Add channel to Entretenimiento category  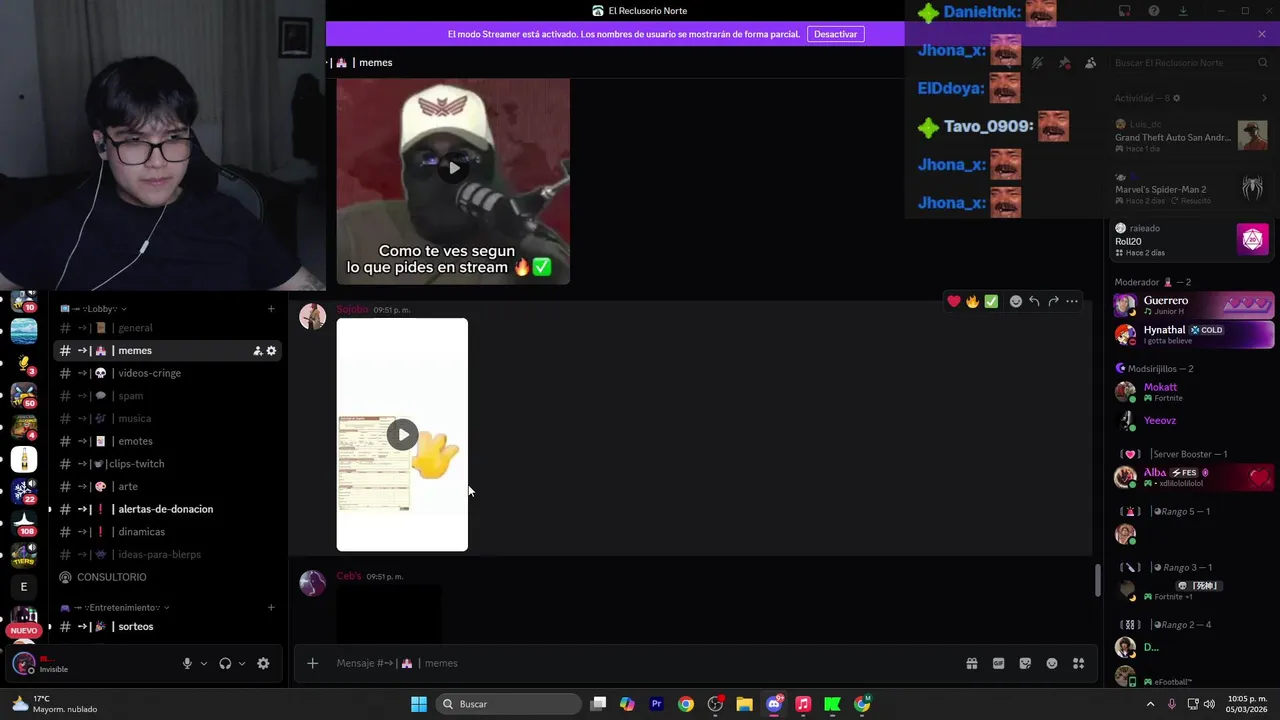[x=271, y=608]
